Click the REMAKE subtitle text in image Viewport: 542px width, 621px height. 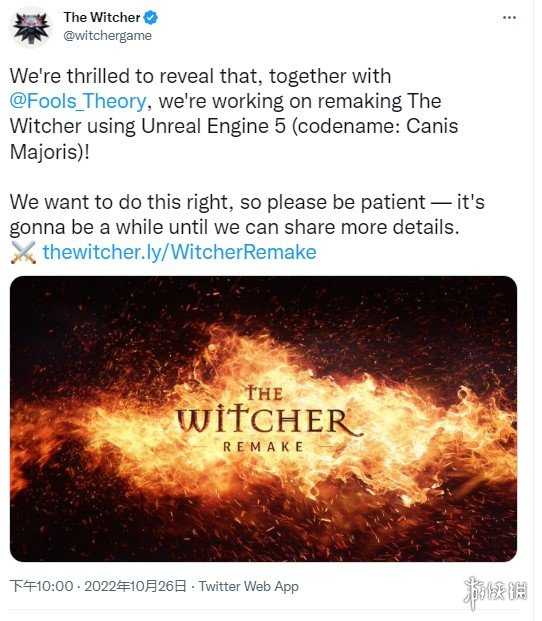pos(264,447)
